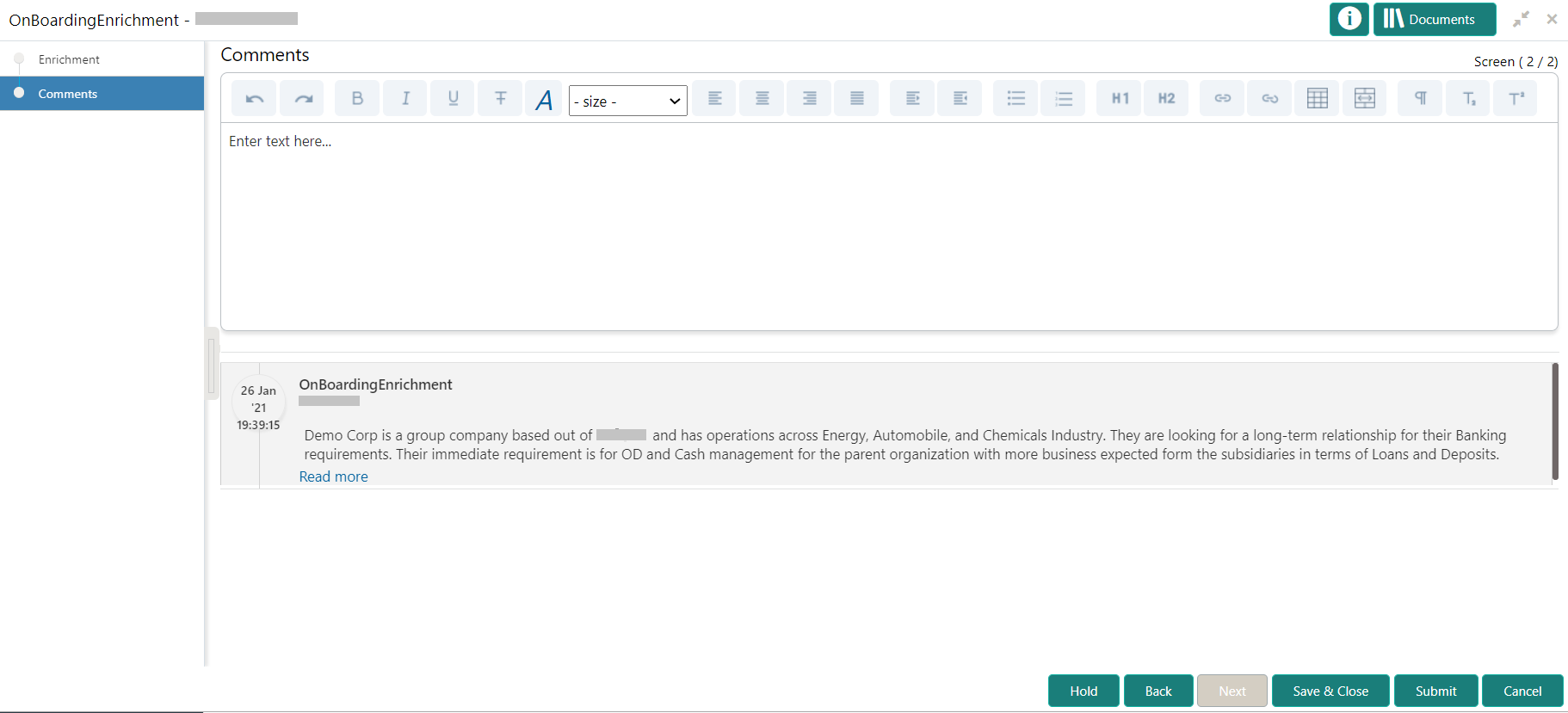
Task: Click the link icon beside the table icon
Action: pos(1269,98)
